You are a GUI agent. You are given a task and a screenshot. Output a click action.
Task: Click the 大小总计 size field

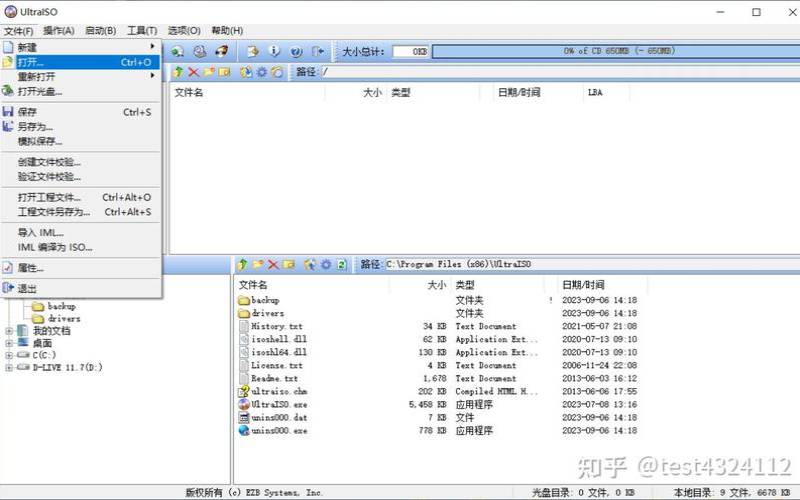pyautogui.click(x=411, y=52)
